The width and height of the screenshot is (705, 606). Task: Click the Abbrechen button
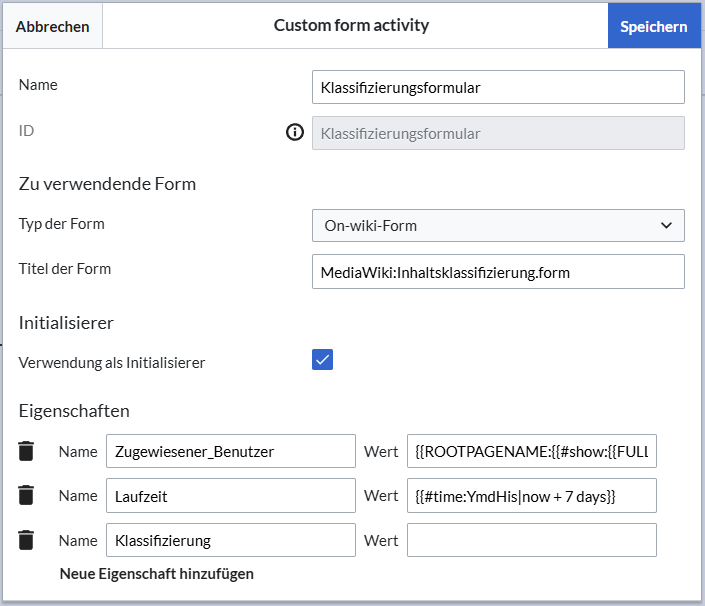point(52,27)
